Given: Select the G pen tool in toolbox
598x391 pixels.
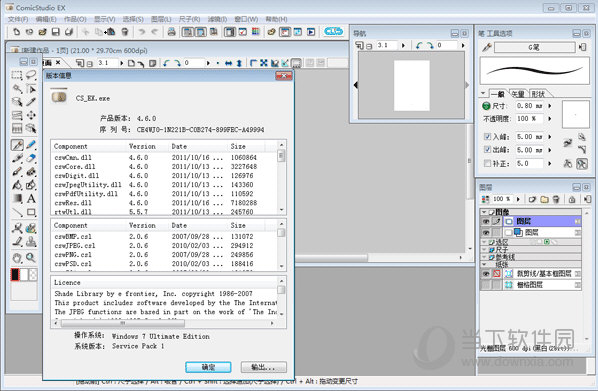Looking at the screenshot, I should pos(17,145).
